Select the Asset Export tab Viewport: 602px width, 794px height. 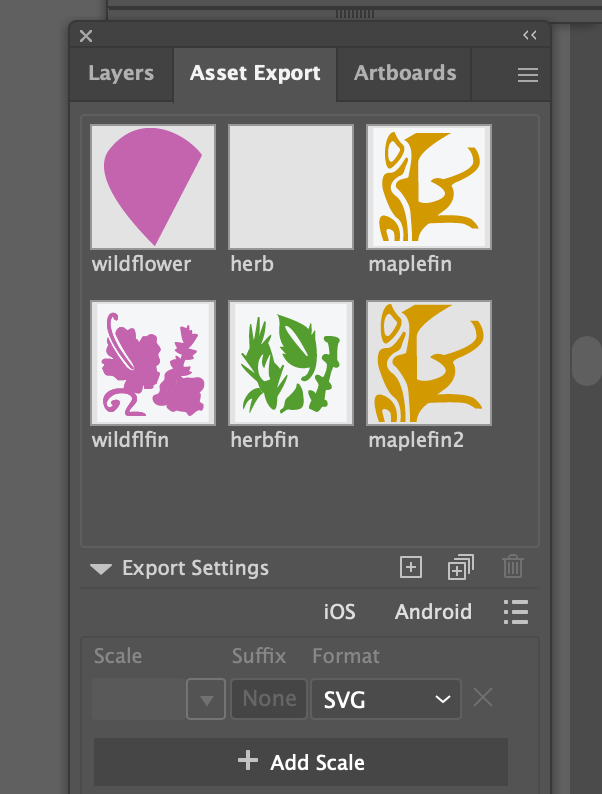pos(255,73)
